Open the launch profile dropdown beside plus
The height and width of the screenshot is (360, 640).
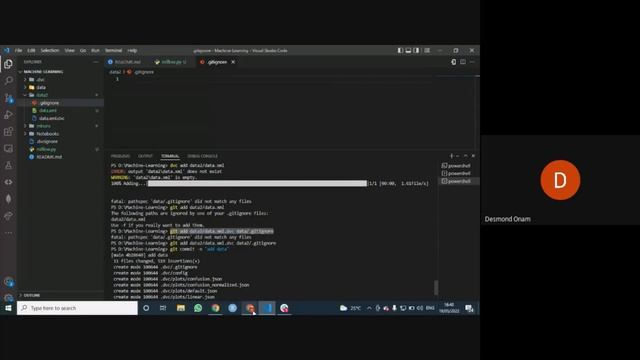(x=458, y=156)
